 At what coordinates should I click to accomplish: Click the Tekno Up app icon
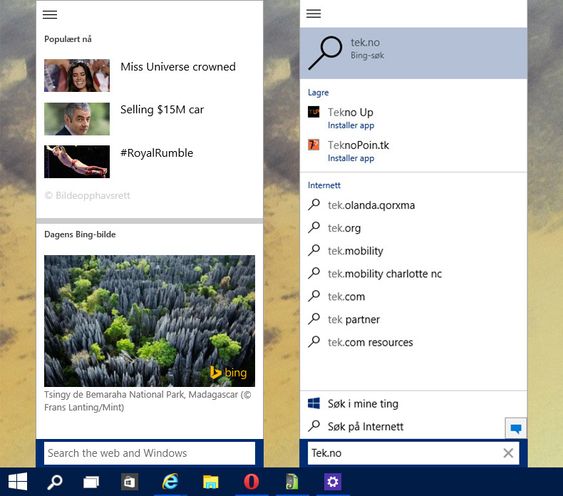click(x=314, y=112)
